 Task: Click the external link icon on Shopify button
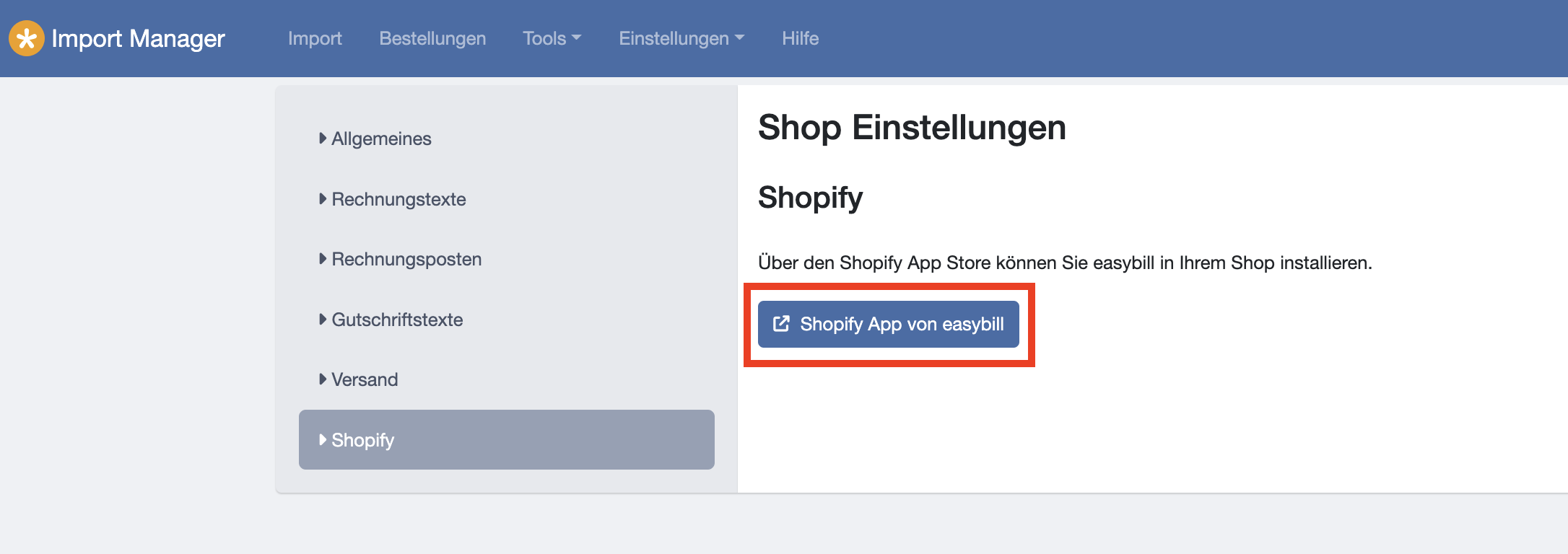pos(781,324)
